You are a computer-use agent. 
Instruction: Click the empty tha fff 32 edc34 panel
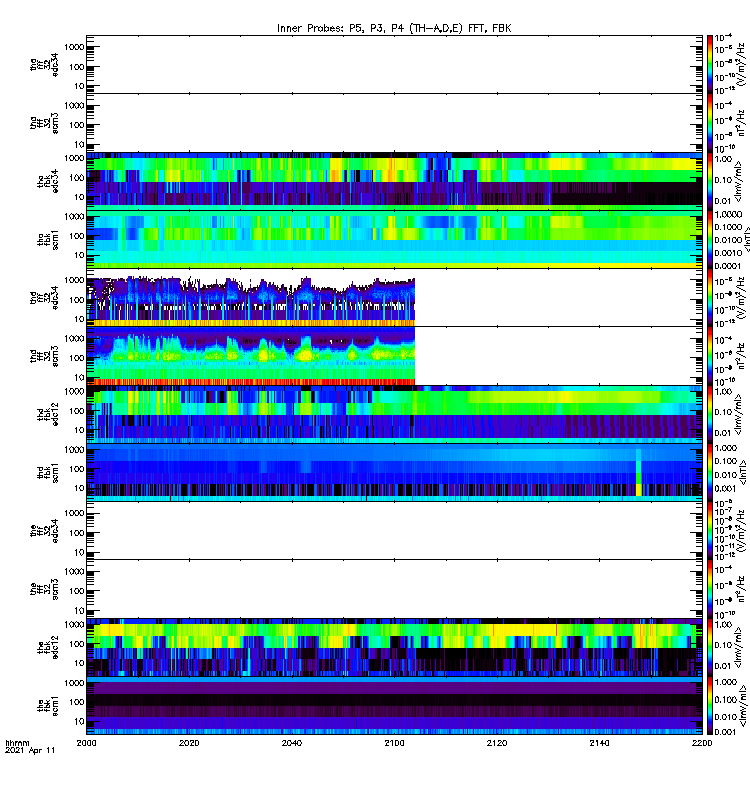pyautogui.click(x=394, y=65)
